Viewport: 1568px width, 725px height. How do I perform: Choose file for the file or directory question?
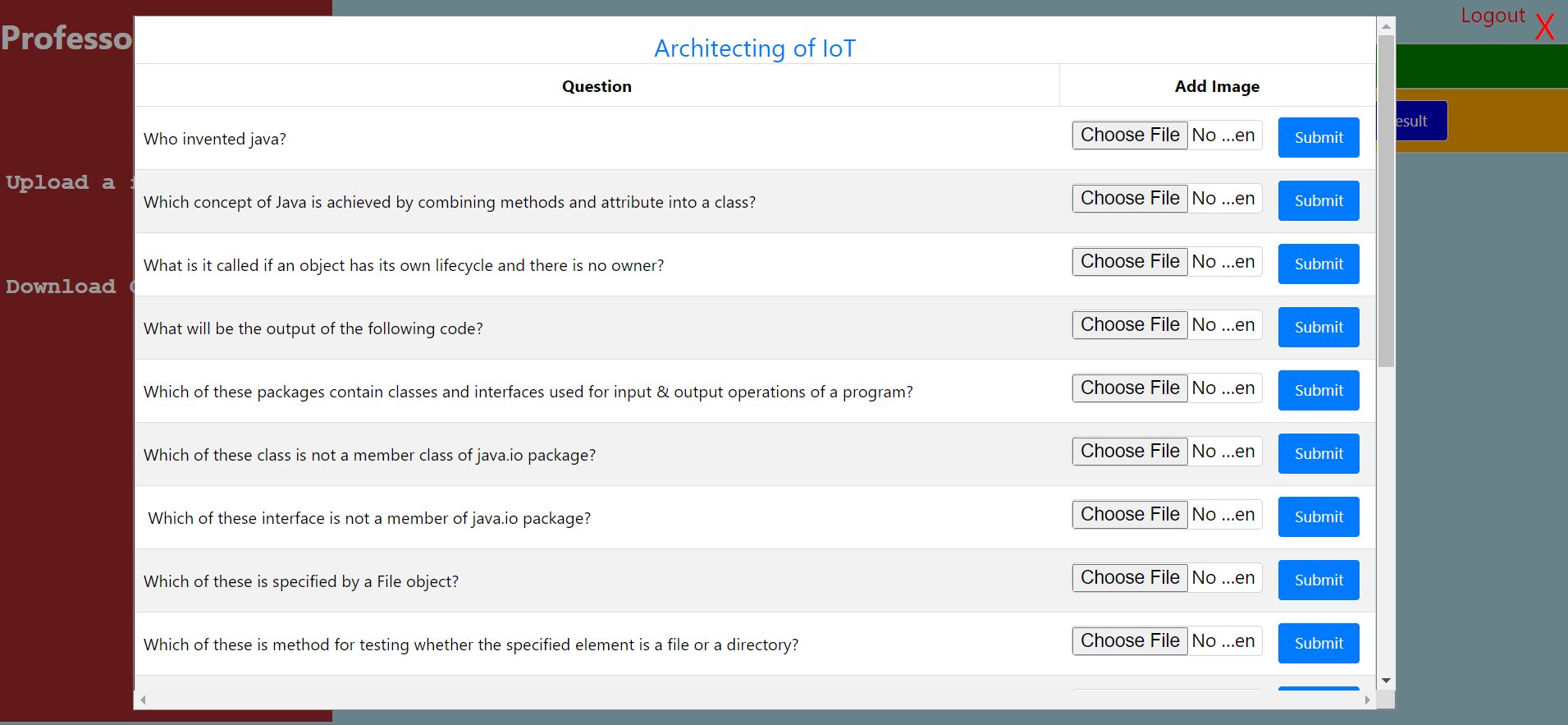tap(1129, 641)
